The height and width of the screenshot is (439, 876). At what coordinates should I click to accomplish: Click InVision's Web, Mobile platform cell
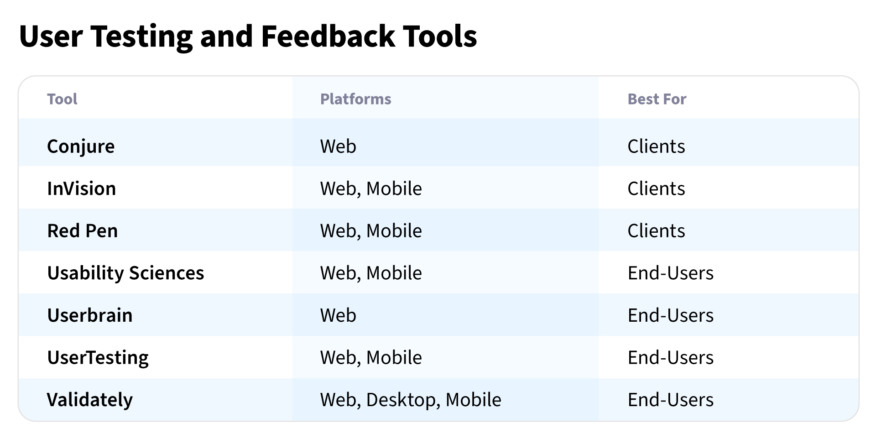click(371, 188)
